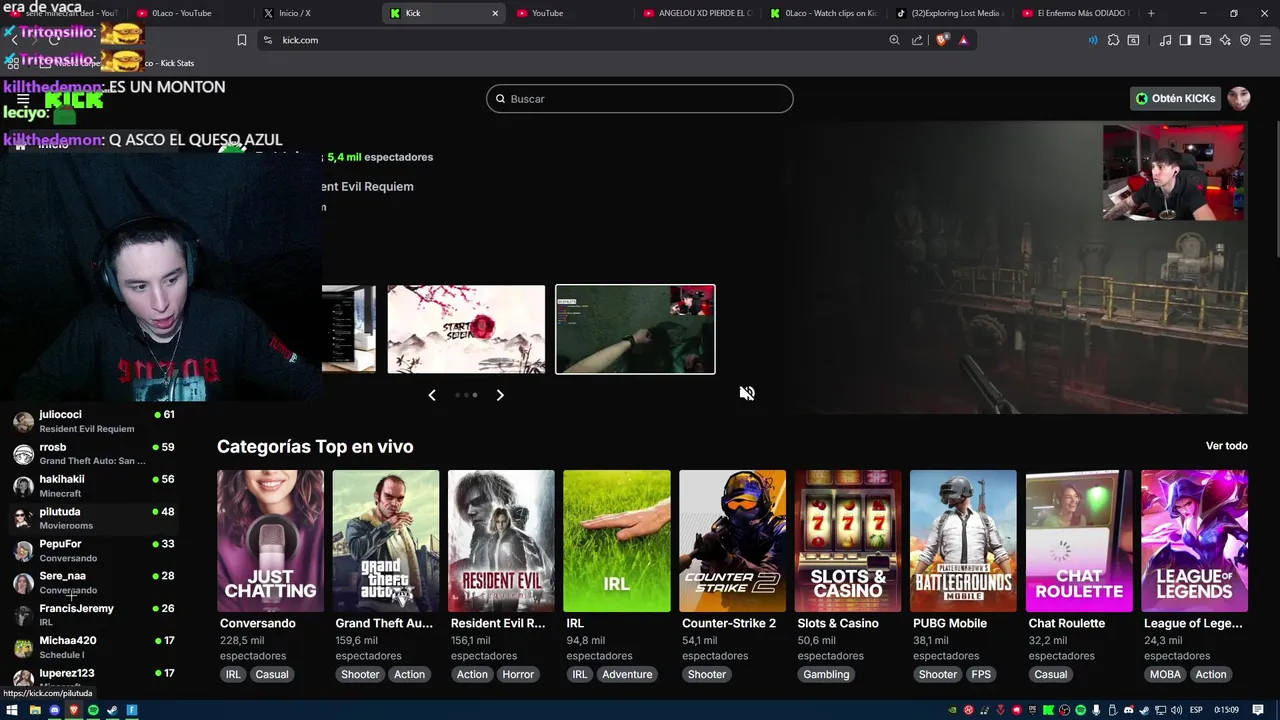
Task: Open Brave VPN shield icon
Action: click(x=1245, y=40)
